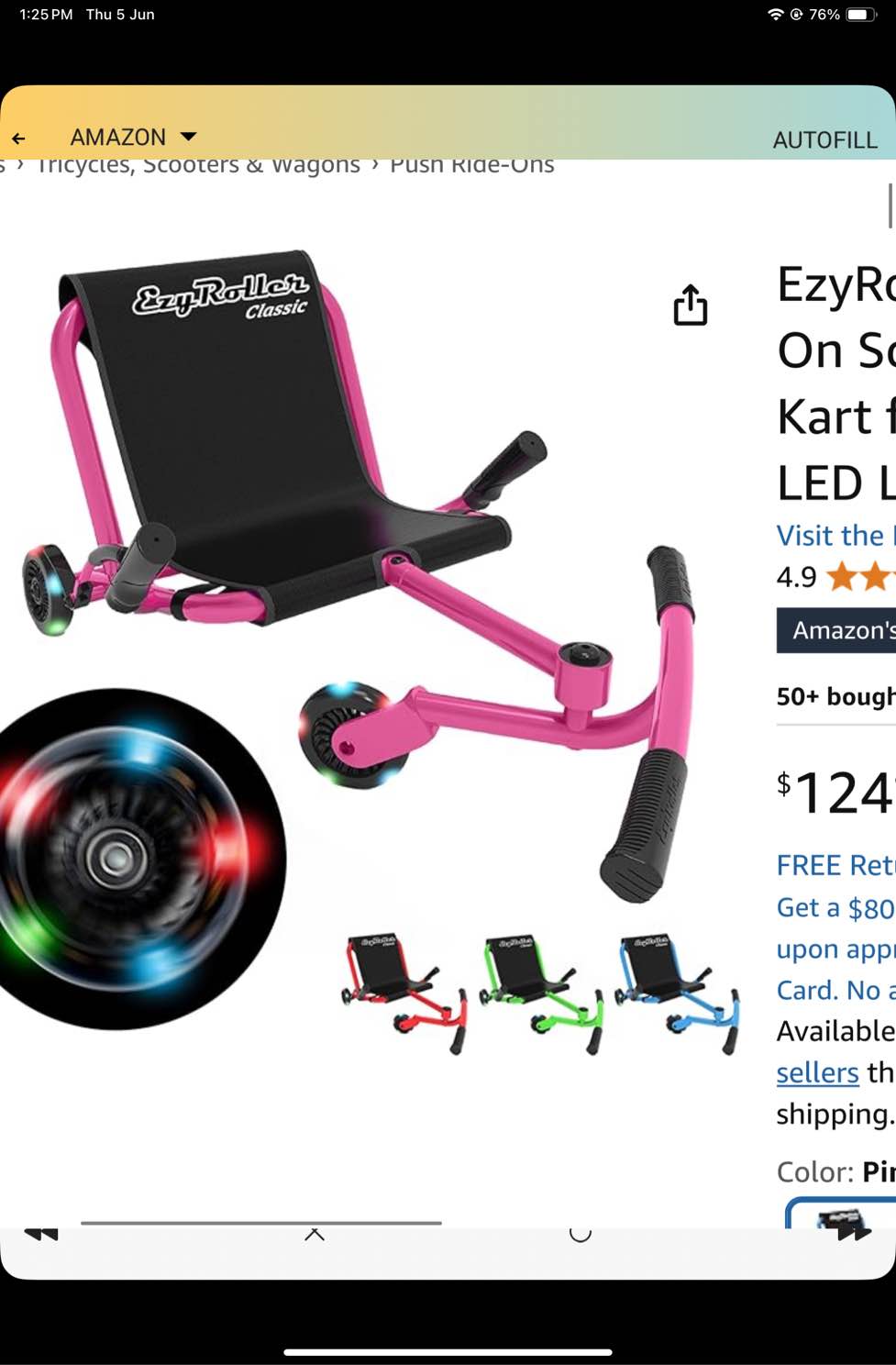
Task: Open the AMAZON site dropdown
Action: (134, 137)
